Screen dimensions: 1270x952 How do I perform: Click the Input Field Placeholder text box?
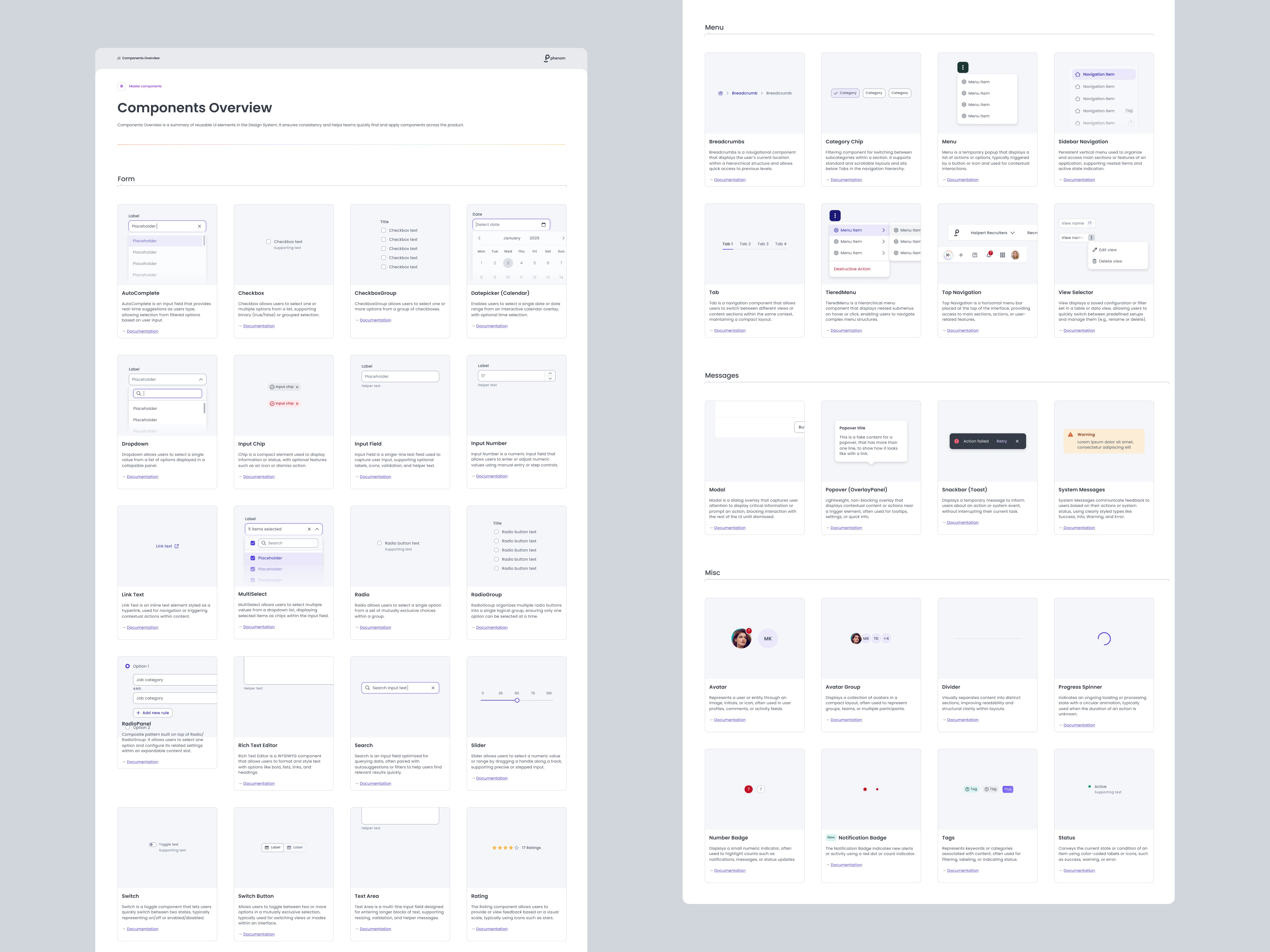coord(400,377)
